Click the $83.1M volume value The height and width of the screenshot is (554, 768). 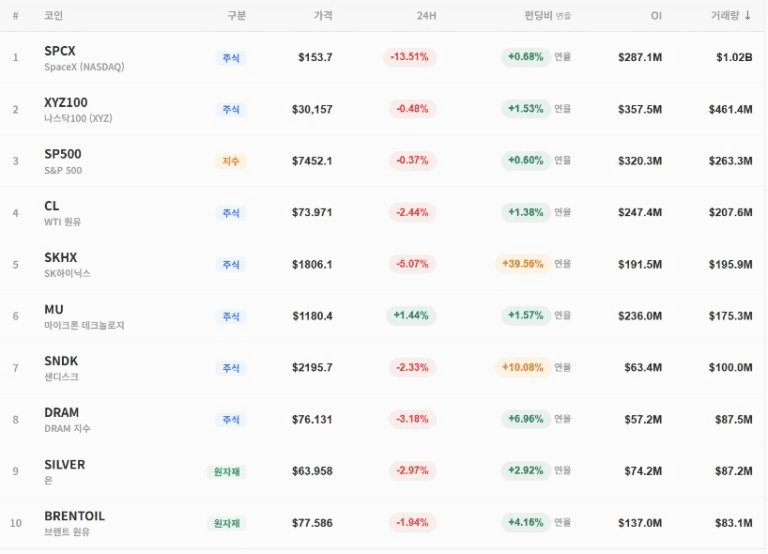pos(734,523)
